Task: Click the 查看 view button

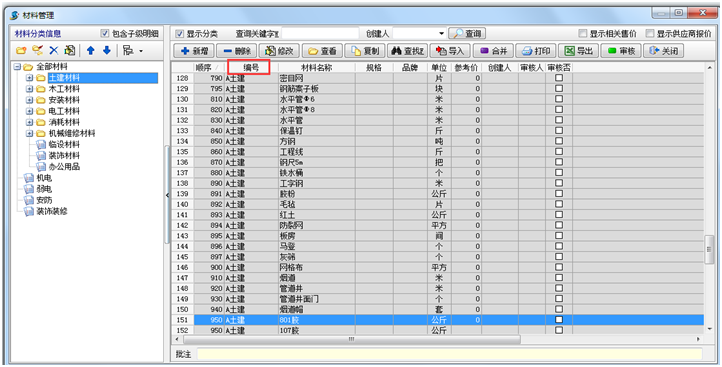Action: pos(322,51)
